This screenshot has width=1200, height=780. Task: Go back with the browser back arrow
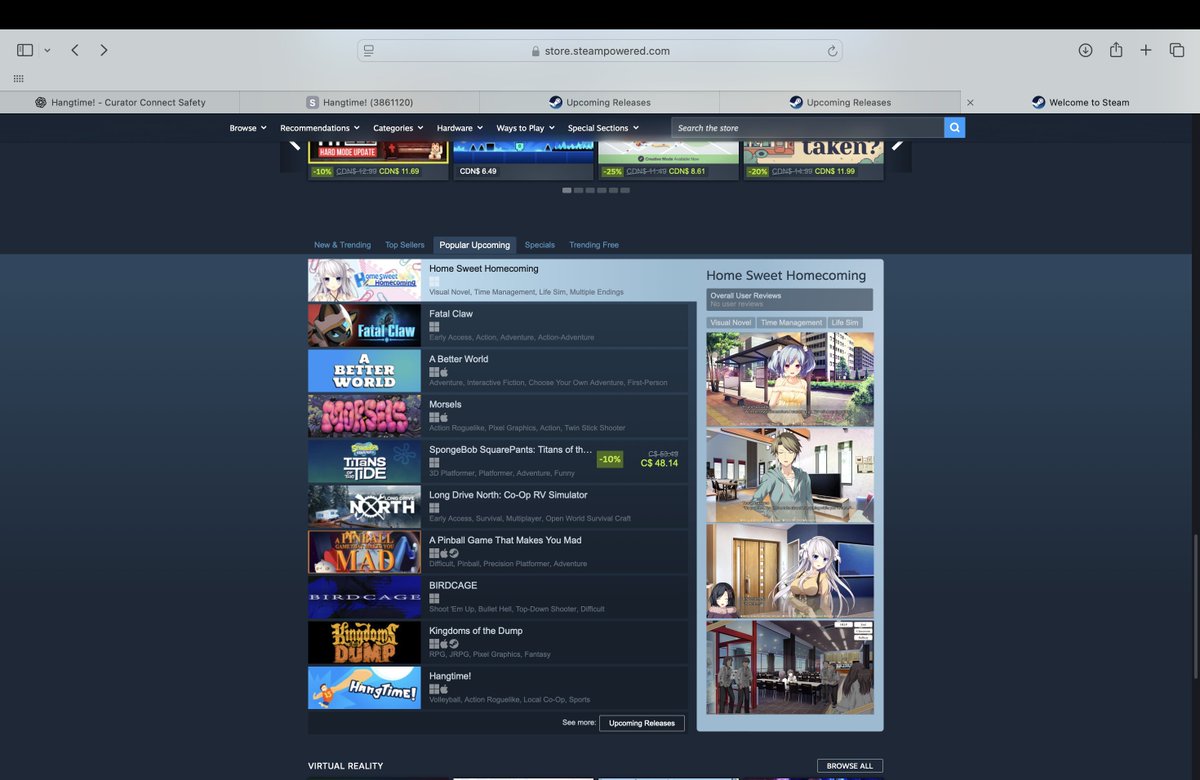click(75, 50)
